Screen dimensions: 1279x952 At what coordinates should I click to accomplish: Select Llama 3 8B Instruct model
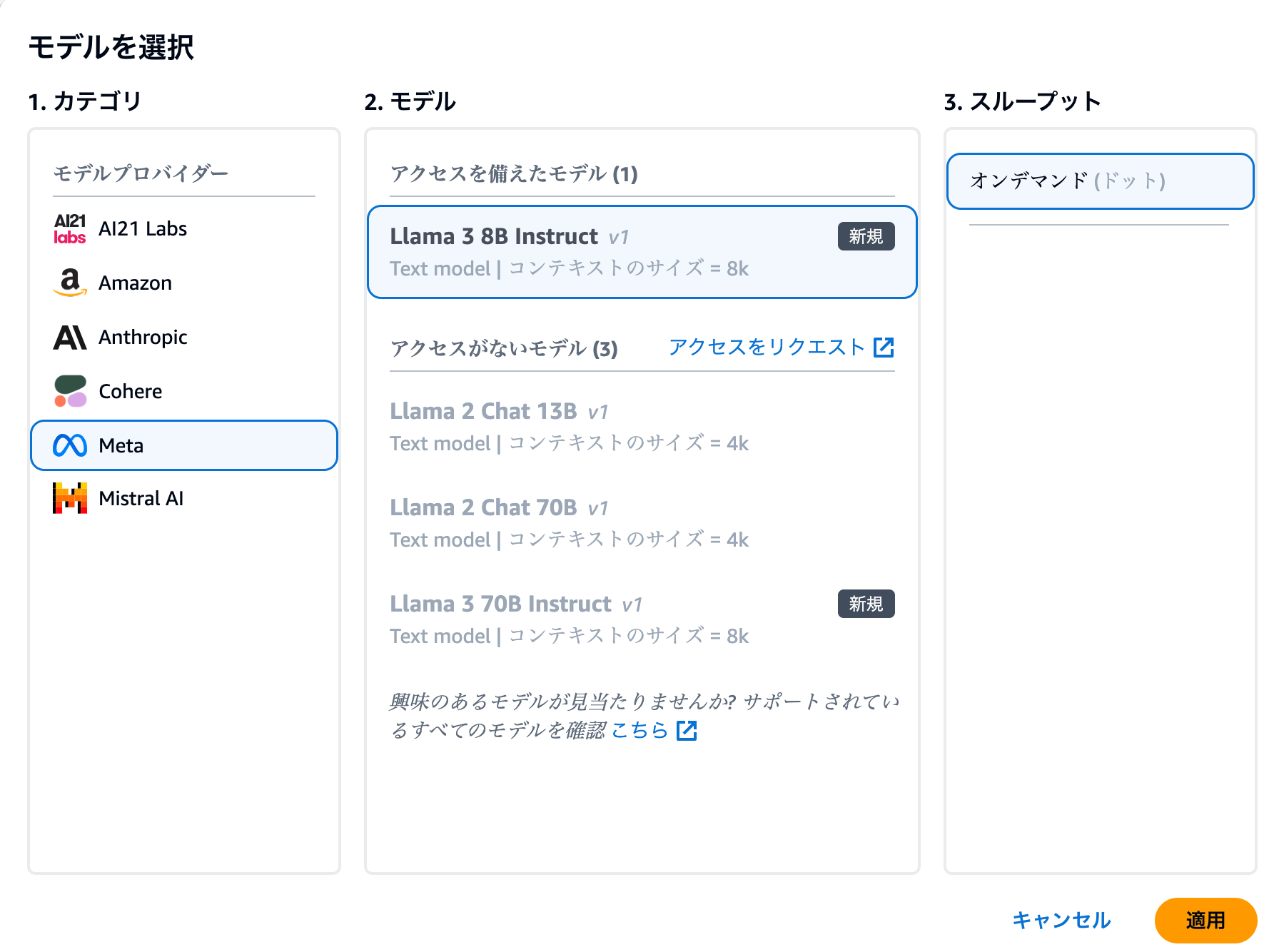point(642,252)
